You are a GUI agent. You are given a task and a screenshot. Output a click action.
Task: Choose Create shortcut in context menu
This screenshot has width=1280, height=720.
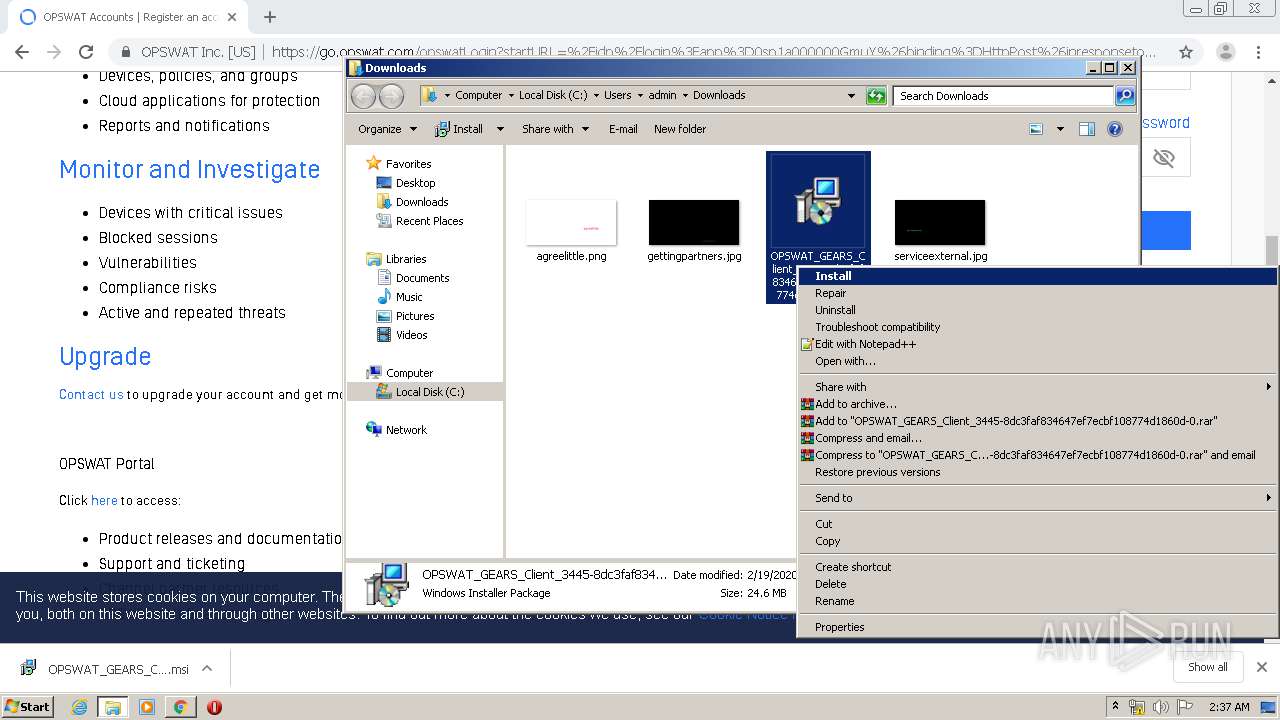1038,567
